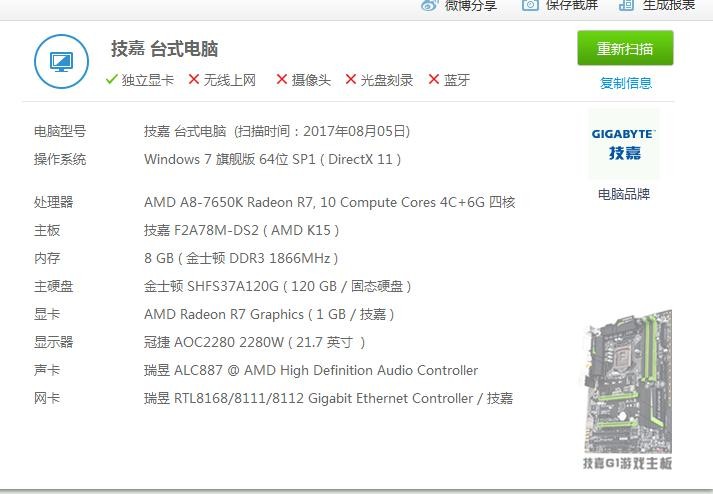Image resolution: width=713 pixels, height=494 pixels.
Task: Click the red X beside 蓝牙
Action: pyautogui.click(x=434, y=80)
